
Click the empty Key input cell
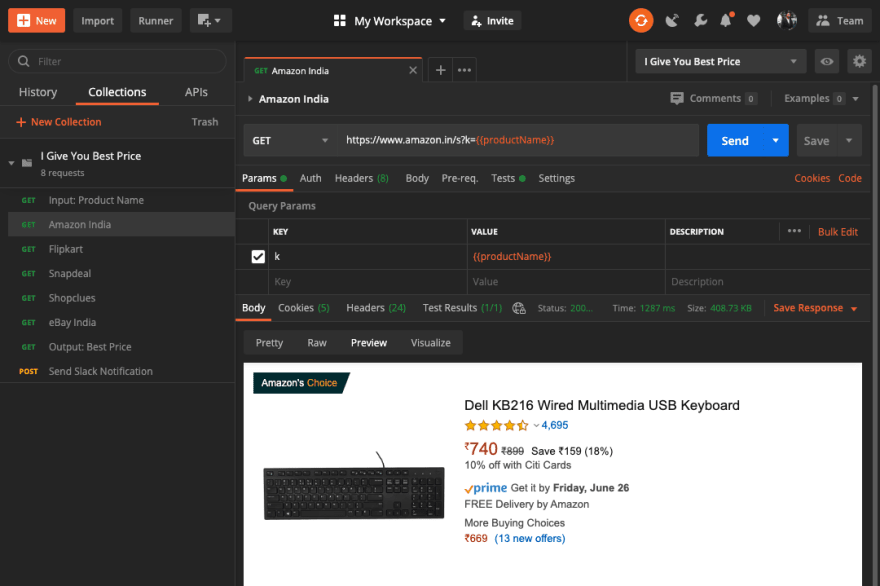click(368, 282)
